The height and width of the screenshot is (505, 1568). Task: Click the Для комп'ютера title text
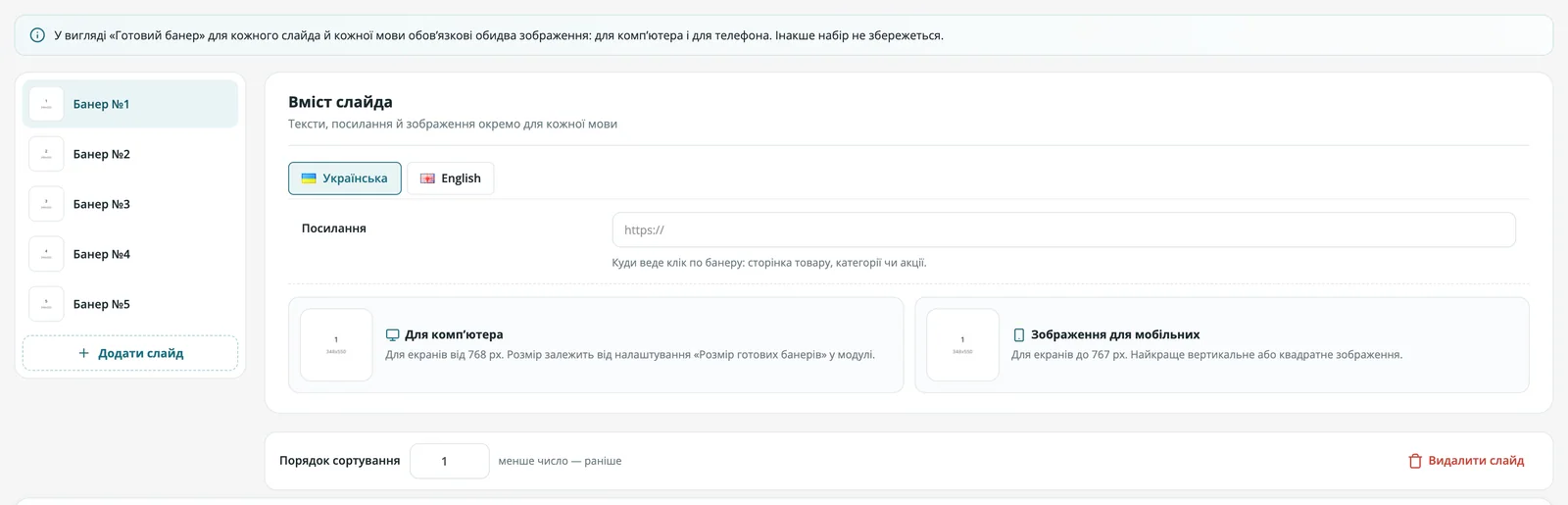pyautogui.click(x=454, y=334)
